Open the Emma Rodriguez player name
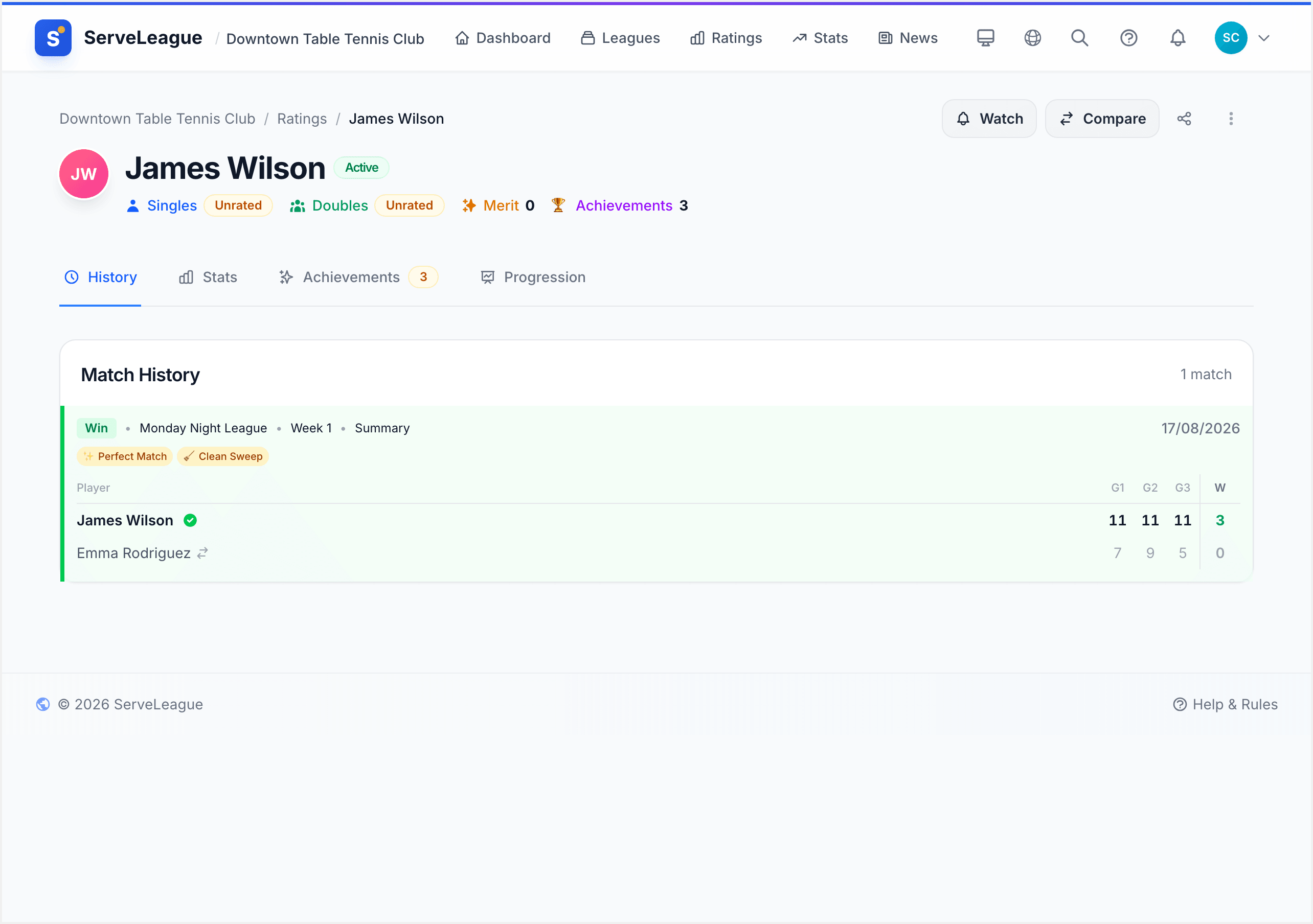The image size is (1313, 924). (133, 553)
